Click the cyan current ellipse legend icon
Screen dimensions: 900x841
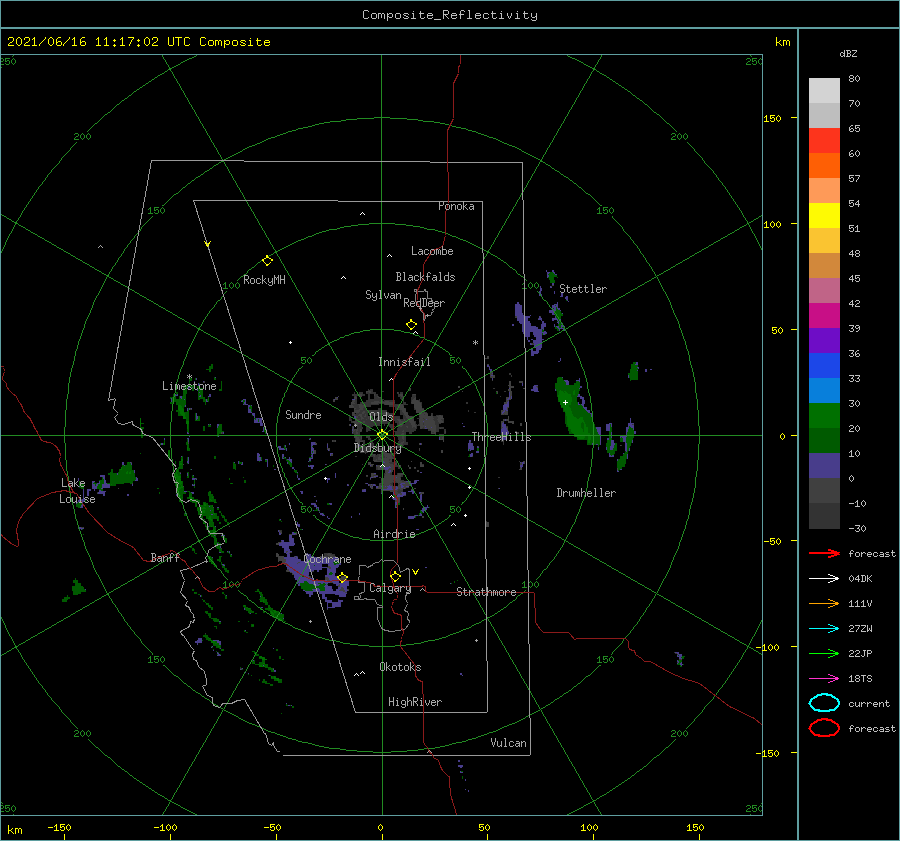pyautogui.click(x=824, y=703)
